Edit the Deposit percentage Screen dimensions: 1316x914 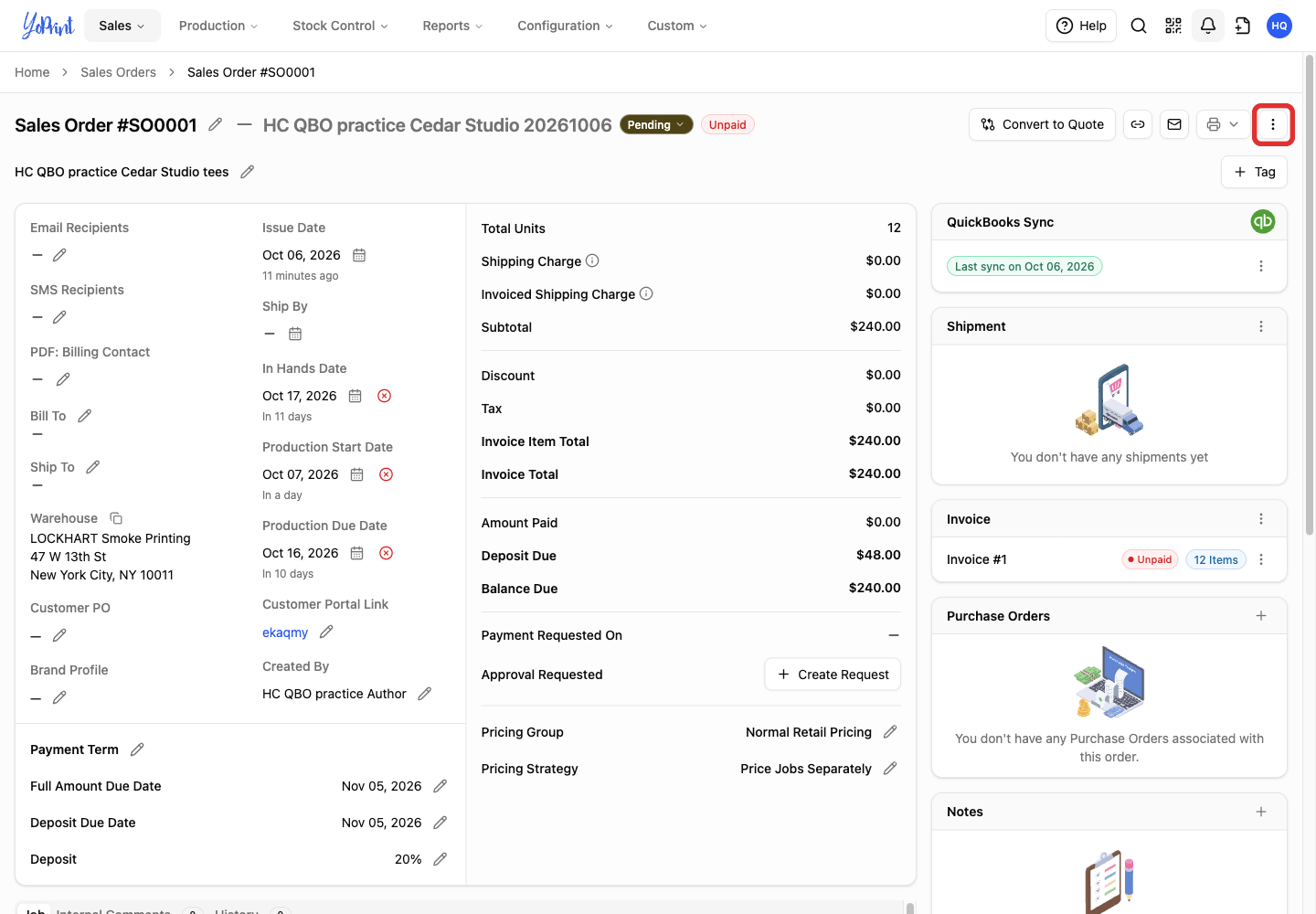point(440,859)
